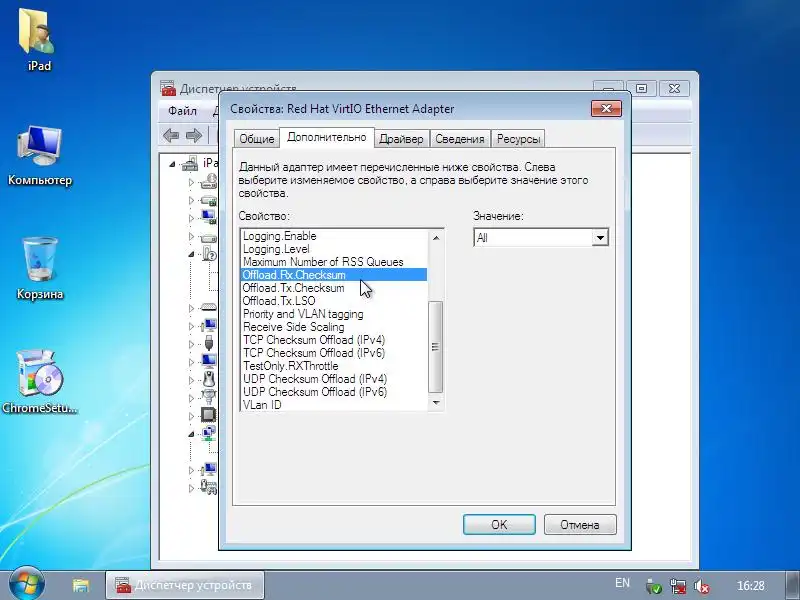The width and height of the screenshot is (800, 600).
Task: Click the Device Manager back arrow toolbar icon
Action: pyautogui.click(x=171, y=135)
